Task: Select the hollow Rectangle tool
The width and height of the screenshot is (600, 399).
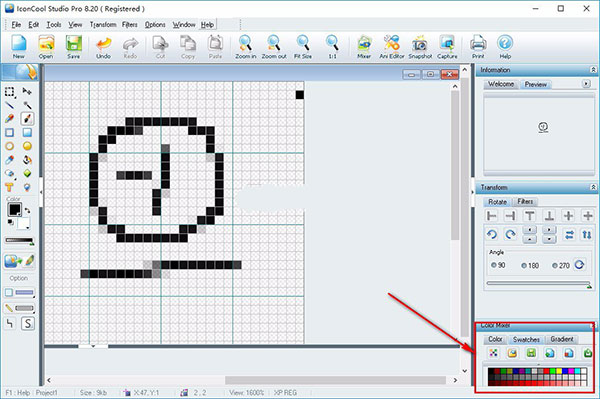Action: [10, 132]
